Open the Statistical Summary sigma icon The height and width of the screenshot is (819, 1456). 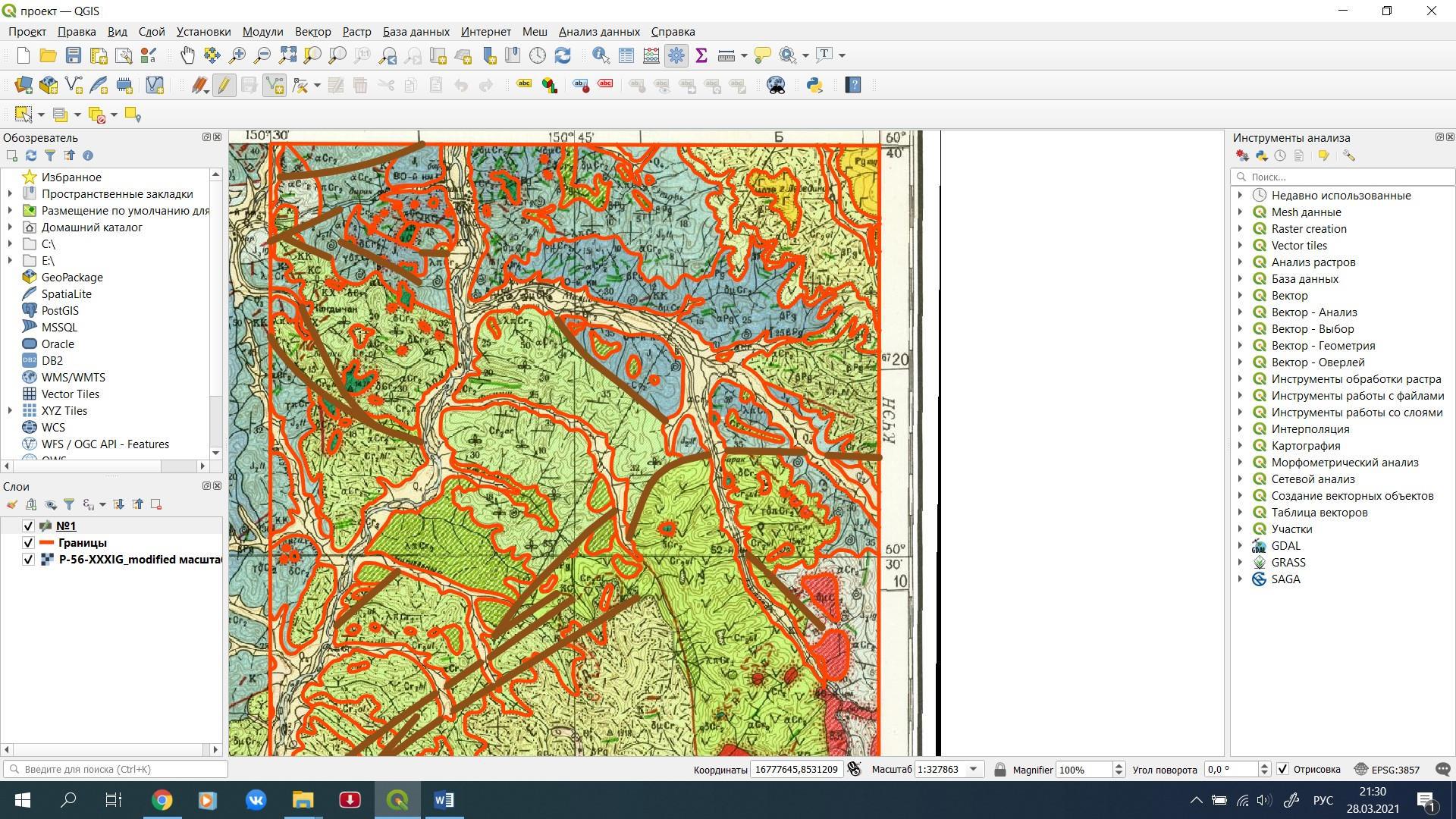tap(701, 55)
